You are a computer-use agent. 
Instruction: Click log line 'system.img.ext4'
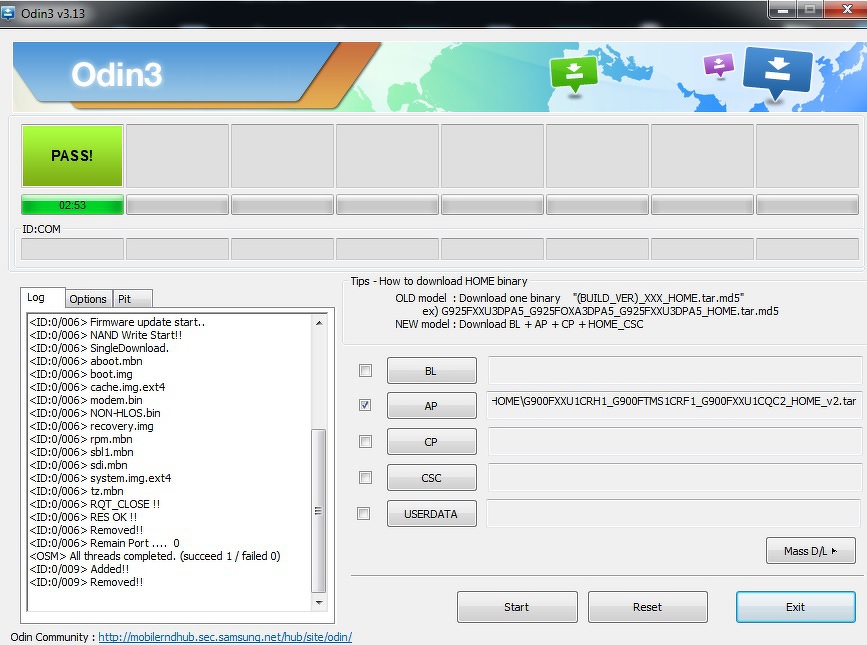(101, 478)
